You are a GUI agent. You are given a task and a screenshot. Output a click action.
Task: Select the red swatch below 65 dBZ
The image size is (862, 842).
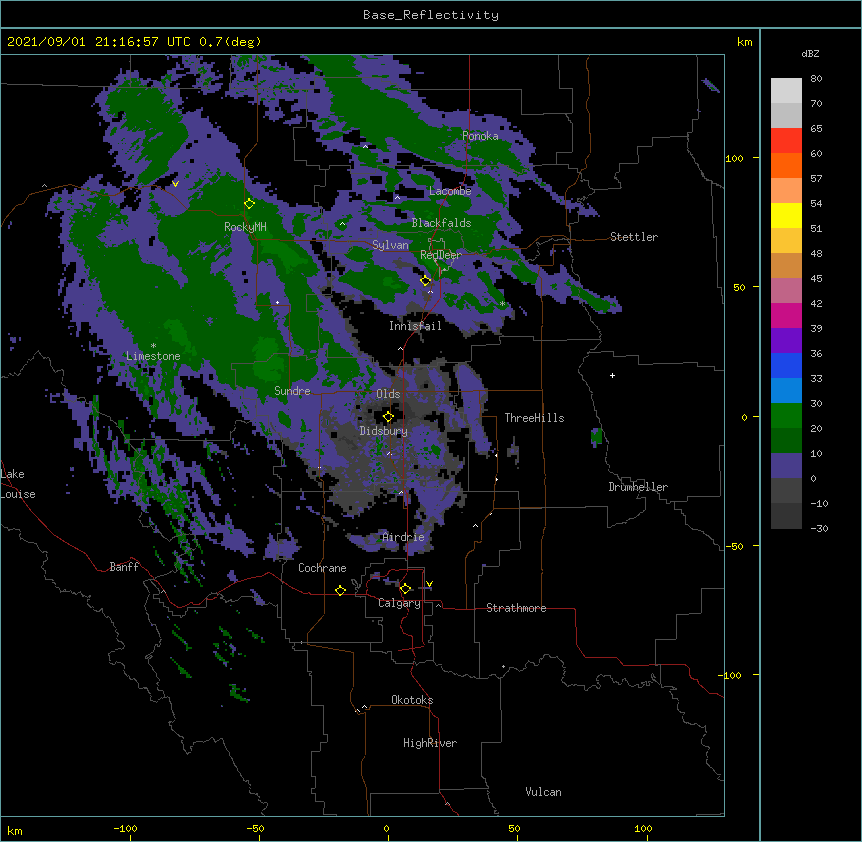(x=786, y=141)
